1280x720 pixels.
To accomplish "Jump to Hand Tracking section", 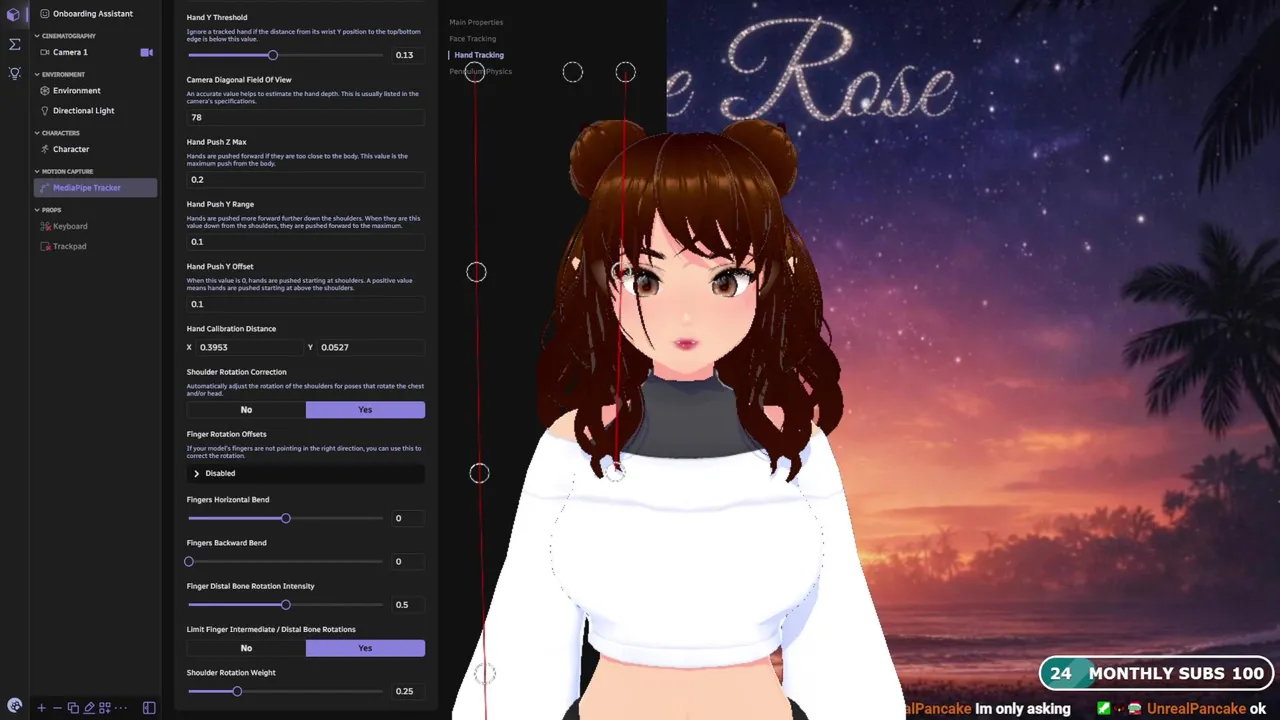I will [x=479, y=55].
